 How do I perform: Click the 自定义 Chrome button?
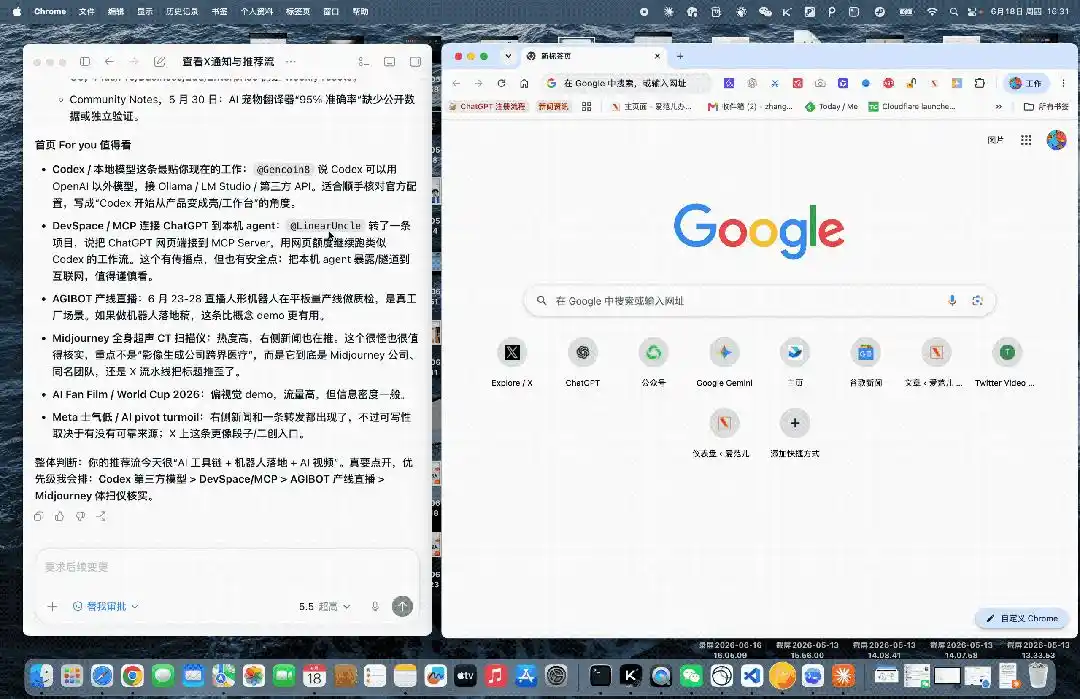coord(1021,618)
